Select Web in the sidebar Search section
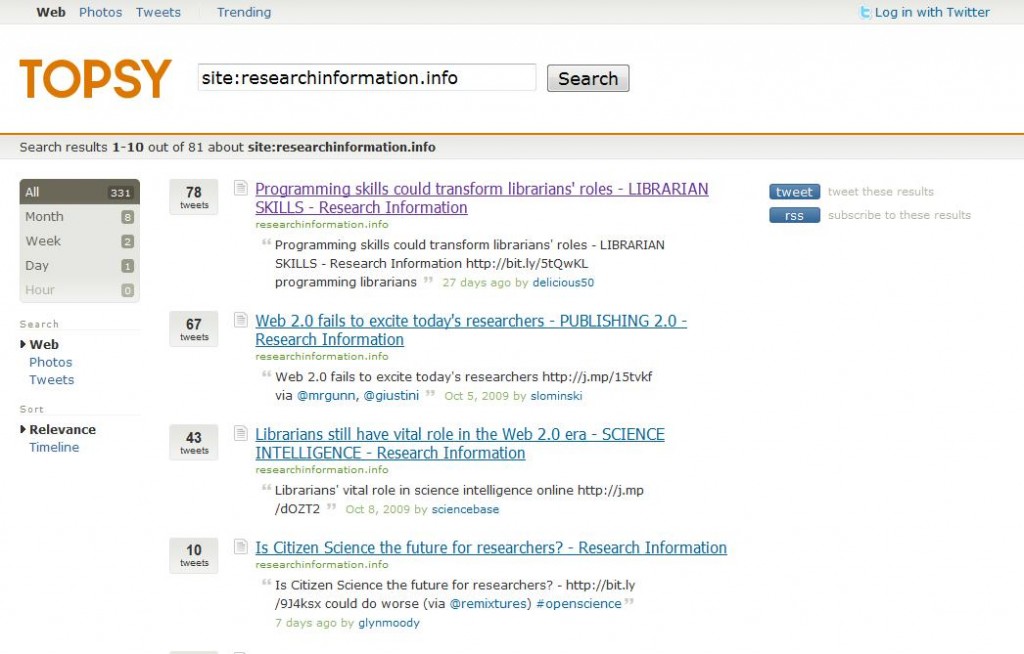The height and width of the screenshot is (654, 1024). [x=44, y=344]
